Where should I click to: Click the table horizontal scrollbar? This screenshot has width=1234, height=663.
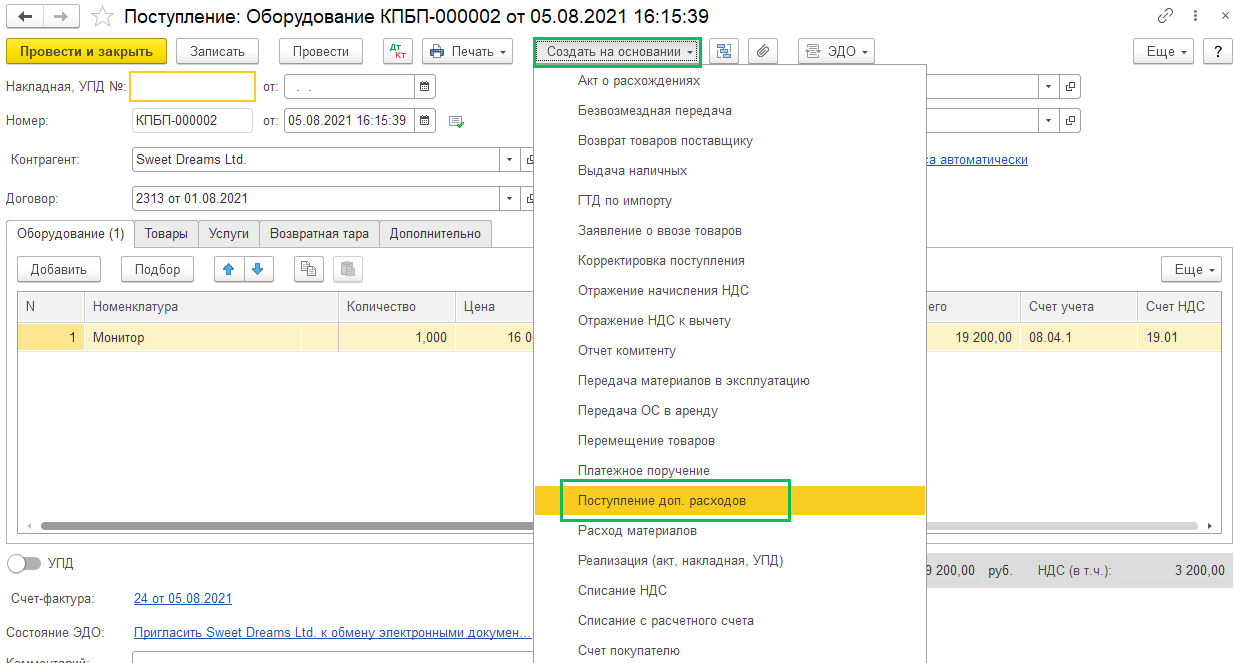(280, 525)
